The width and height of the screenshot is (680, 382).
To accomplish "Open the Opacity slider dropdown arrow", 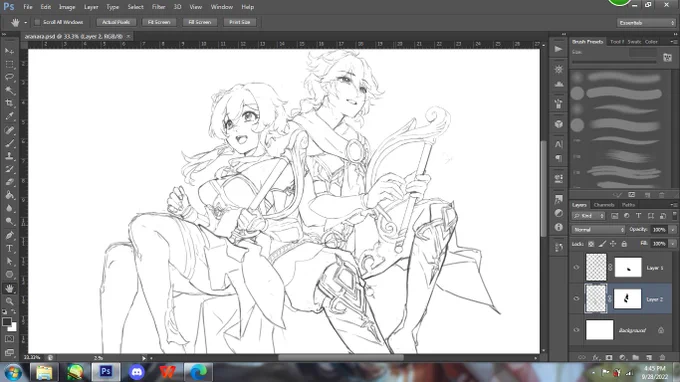I will (673, 229).
